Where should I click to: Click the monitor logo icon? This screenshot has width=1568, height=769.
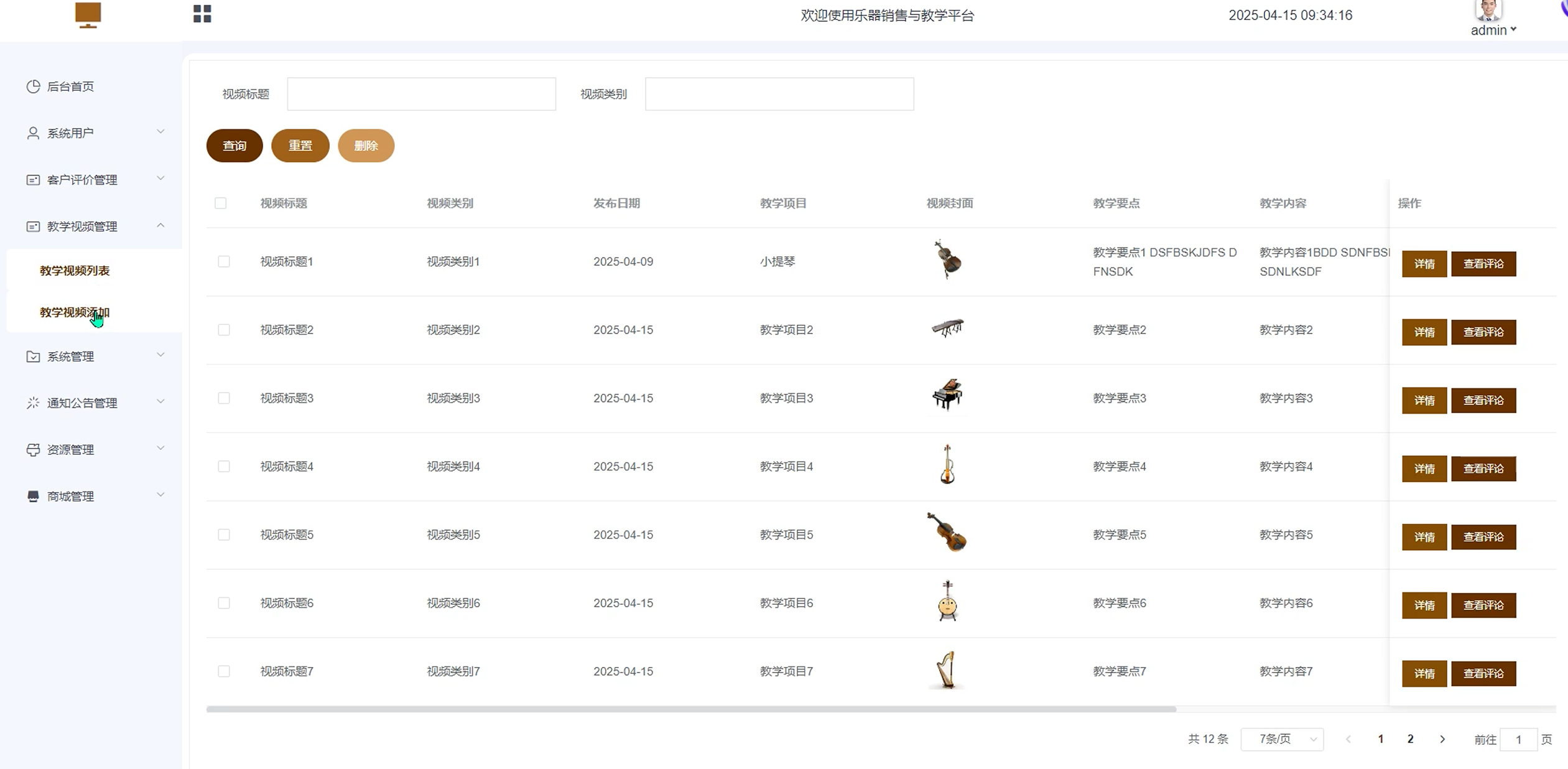[88, 14]
